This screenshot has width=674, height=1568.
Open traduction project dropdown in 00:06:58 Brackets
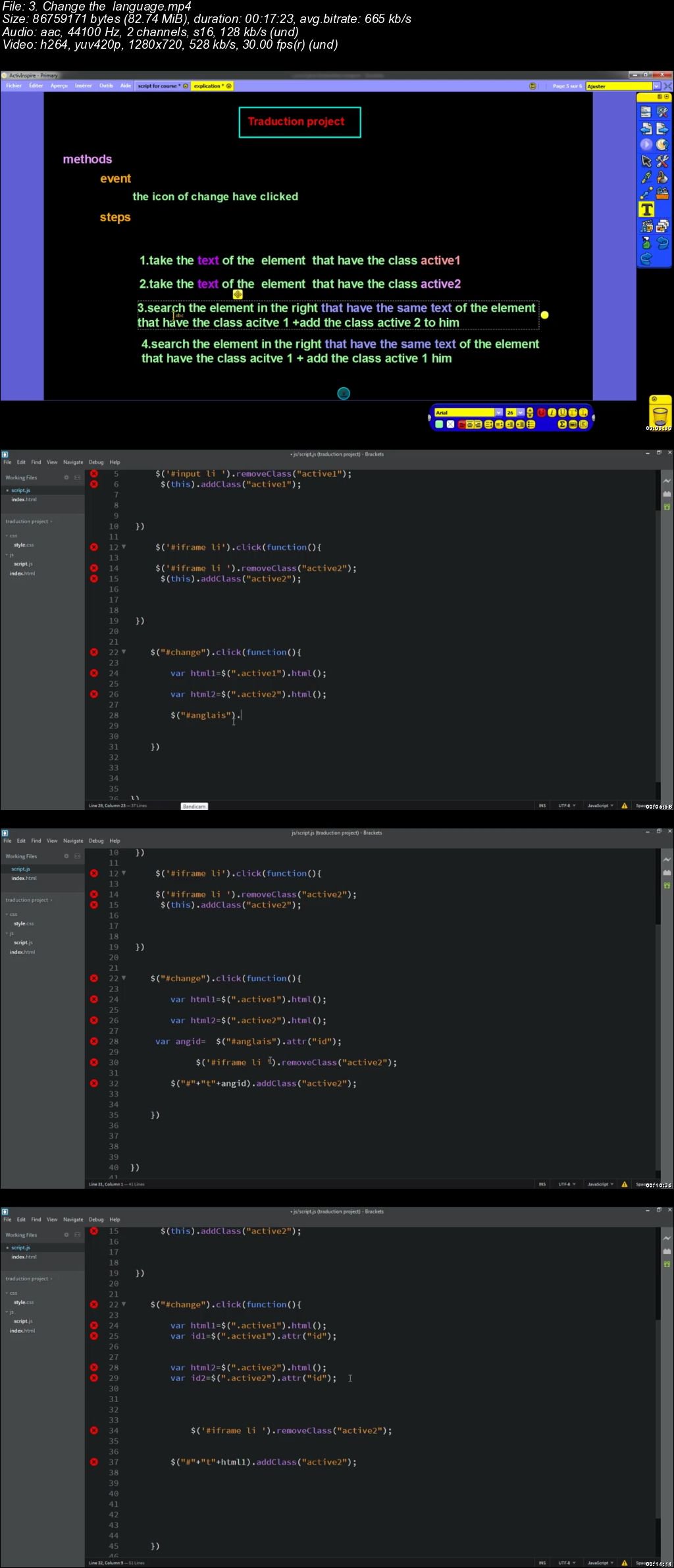29,522
